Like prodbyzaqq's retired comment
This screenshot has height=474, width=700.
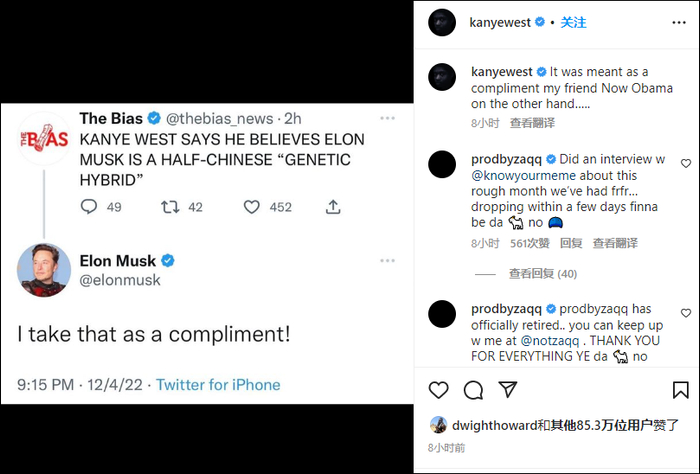click(x=685, y=313)
